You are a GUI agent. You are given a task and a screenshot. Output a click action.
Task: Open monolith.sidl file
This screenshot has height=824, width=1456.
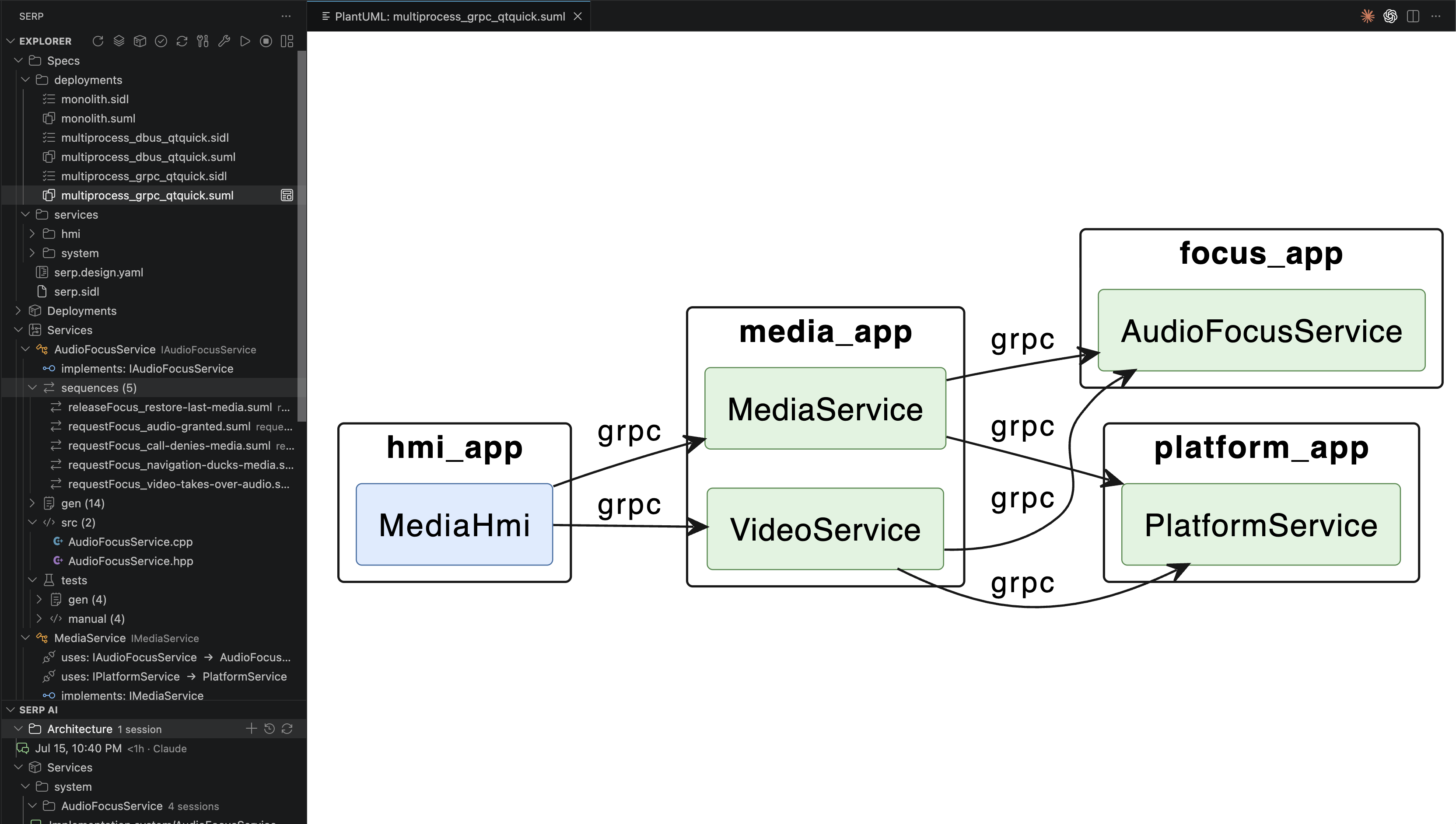(150, 99)
